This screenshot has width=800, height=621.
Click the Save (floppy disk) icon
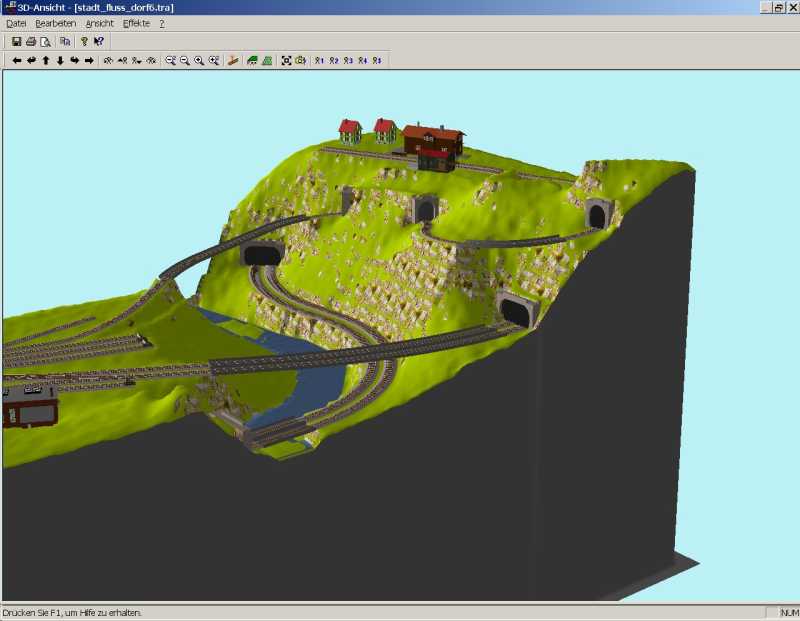point(17,42)
